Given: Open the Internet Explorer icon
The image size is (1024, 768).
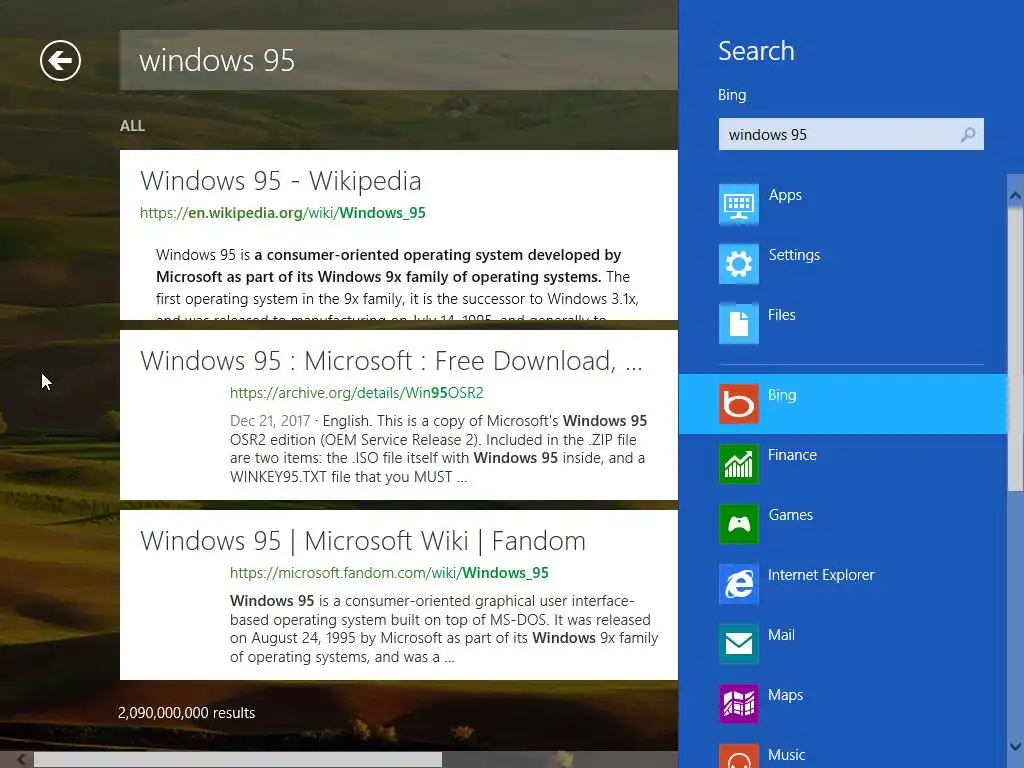Looking at the screenshot, I should tap(739, 584).
